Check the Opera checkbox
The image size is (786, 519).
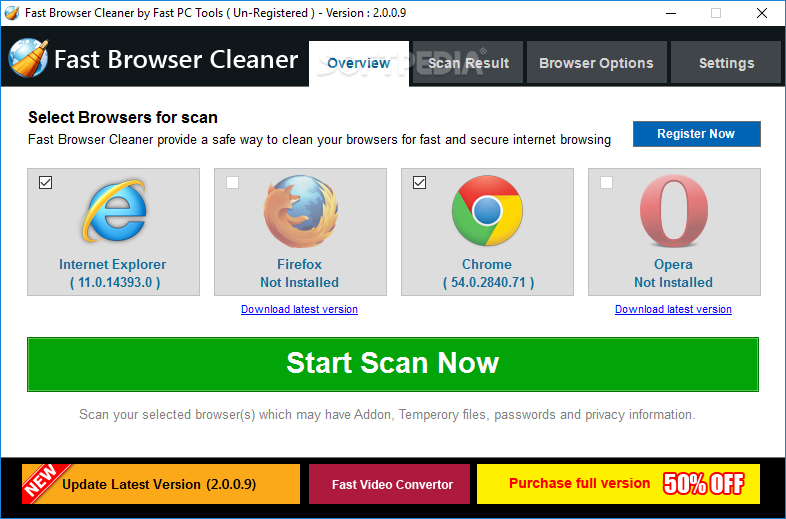click(x=606, y=183)
